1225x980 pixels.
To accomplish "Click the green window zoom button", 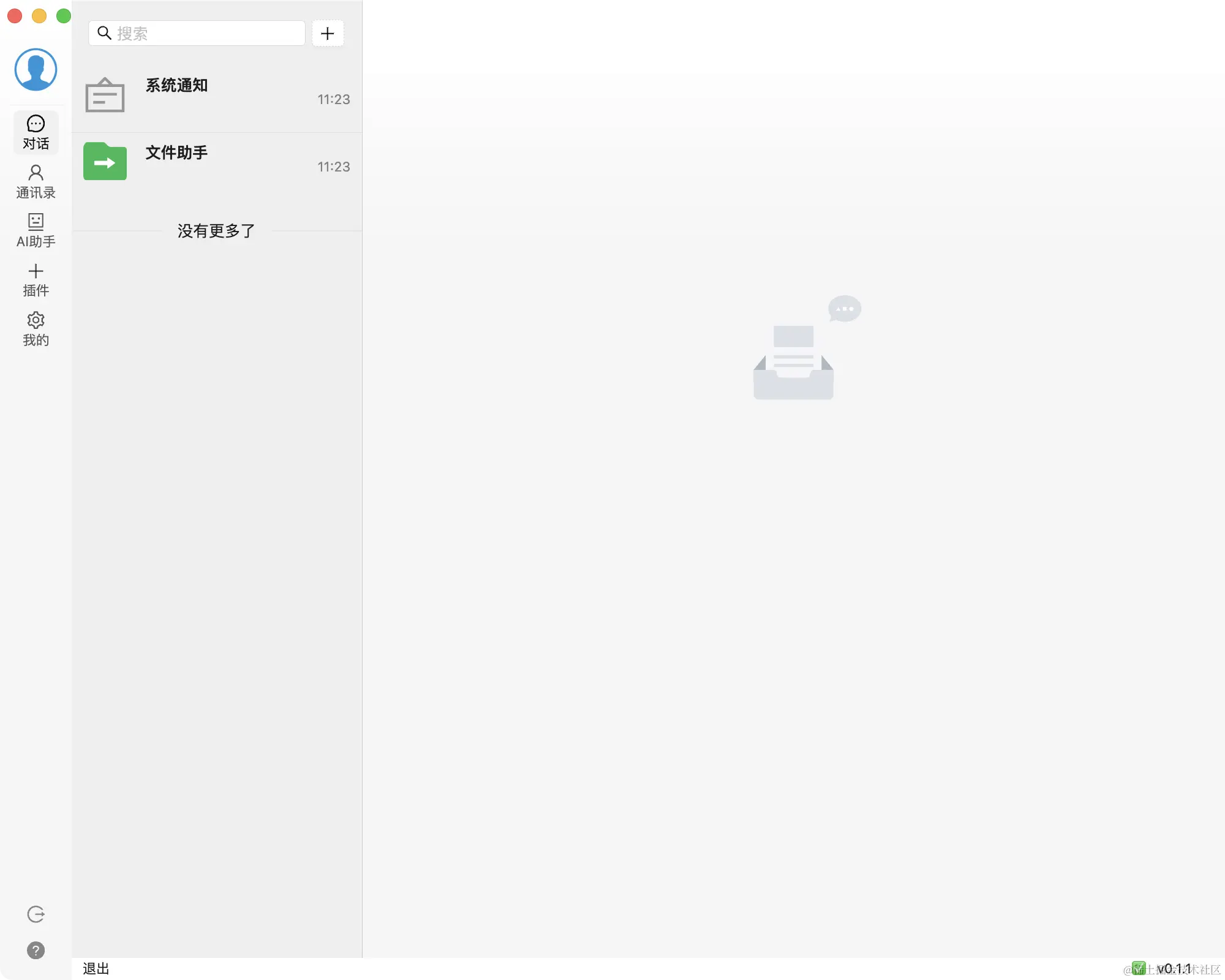I will [x=64, y=16].
